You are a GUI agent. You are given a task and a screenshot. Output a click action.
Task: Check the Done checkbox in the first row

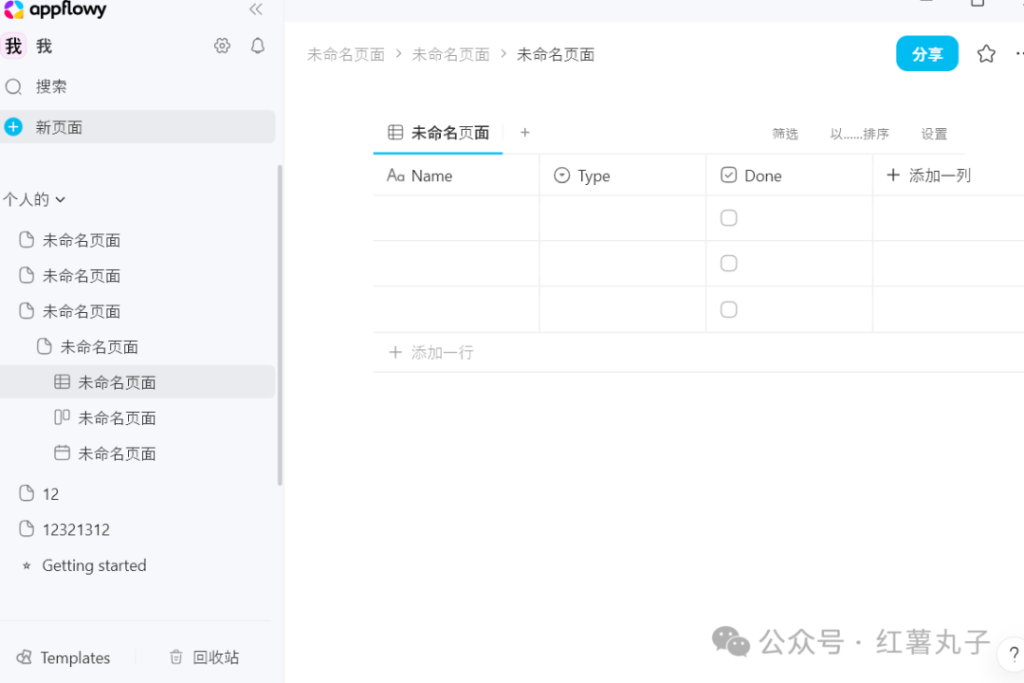728,217
